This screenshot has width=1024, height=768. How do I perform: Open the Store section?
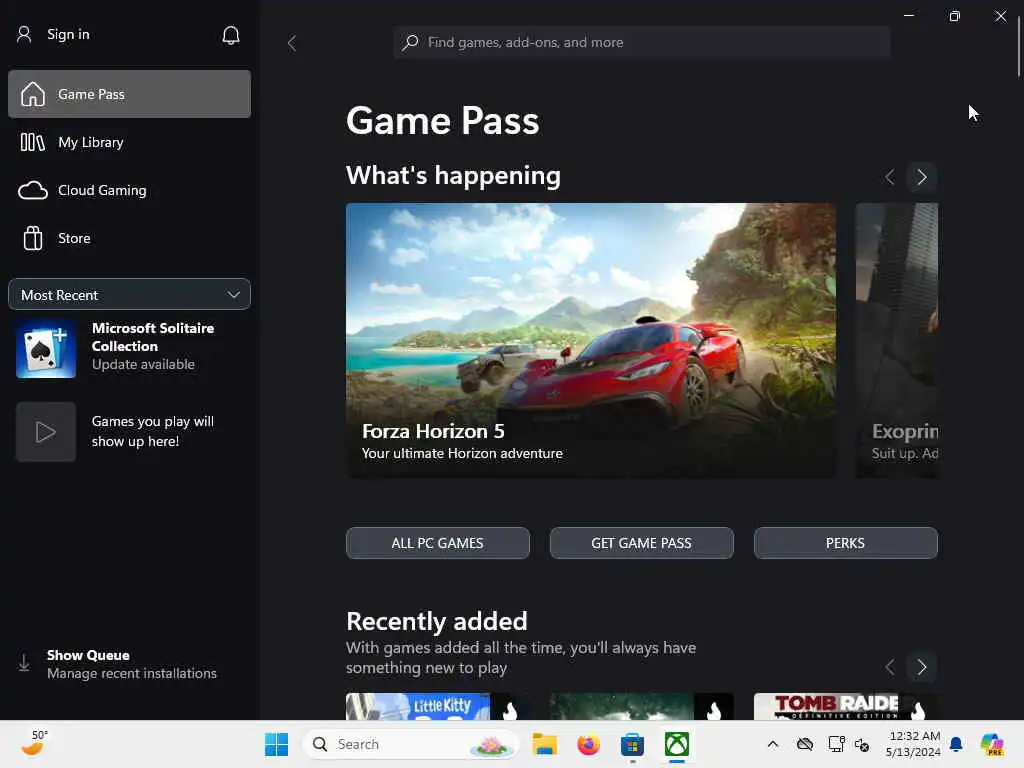(129, 238)
